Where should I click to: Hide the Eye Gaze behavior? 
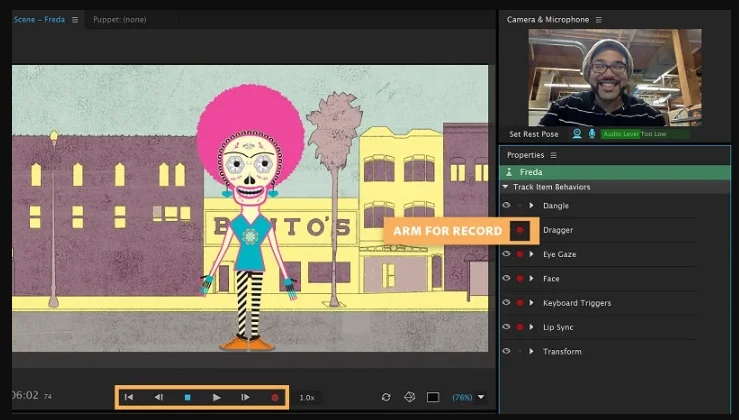[x=506, y=254]
